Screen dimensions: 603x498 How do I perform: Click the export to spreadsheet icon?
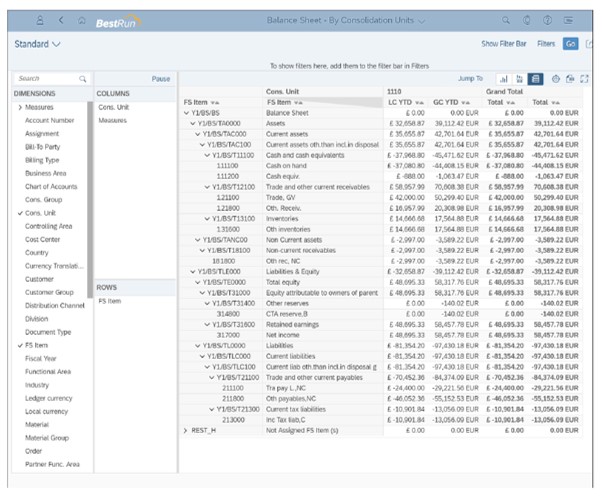[x=570, y=79]
